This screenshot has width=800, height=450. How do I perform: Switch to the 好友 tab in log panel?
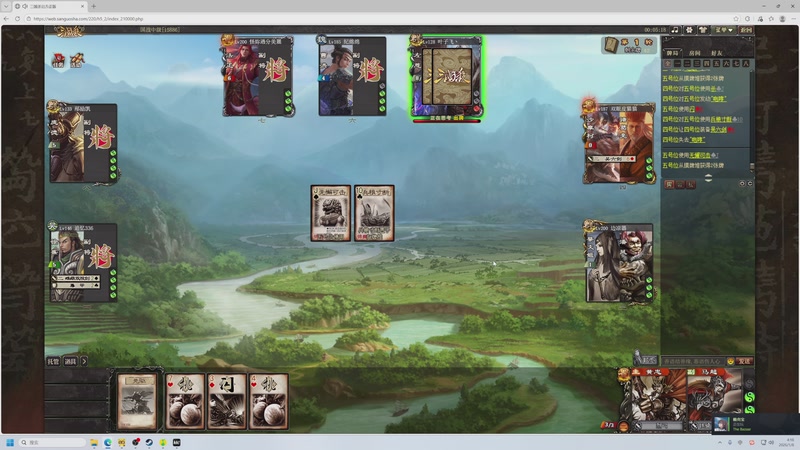[717, 53]
